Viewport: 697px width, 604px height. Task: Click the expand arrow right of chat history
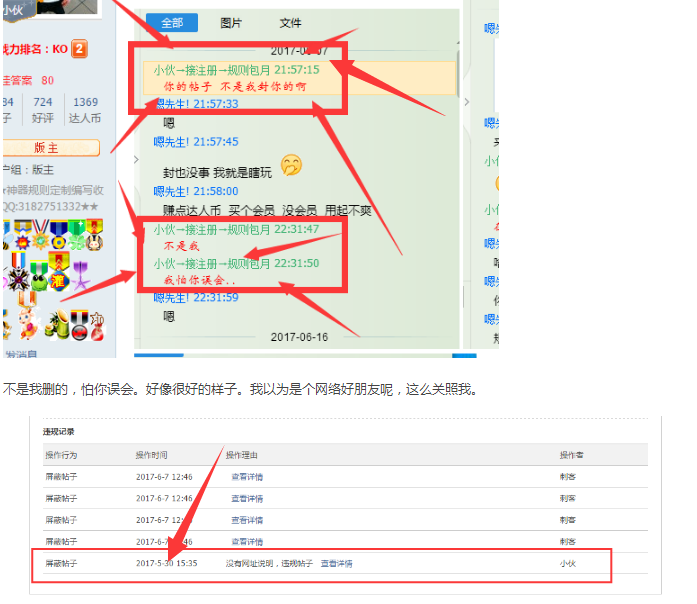467,102
